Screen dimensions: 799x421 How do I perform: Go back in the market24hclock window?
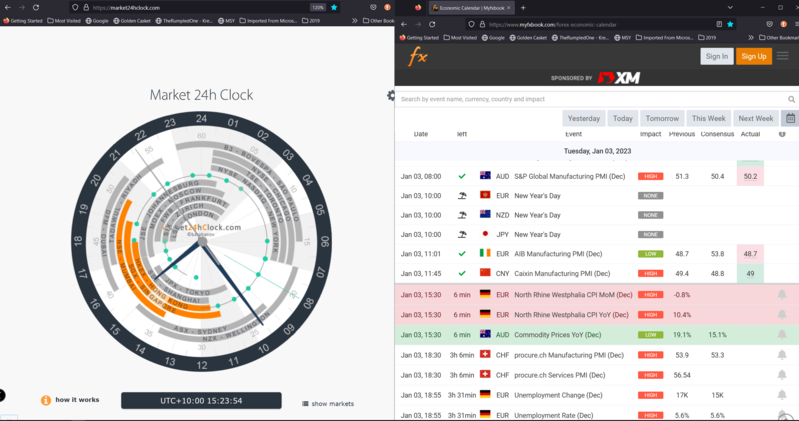click(x=8, y=8)
